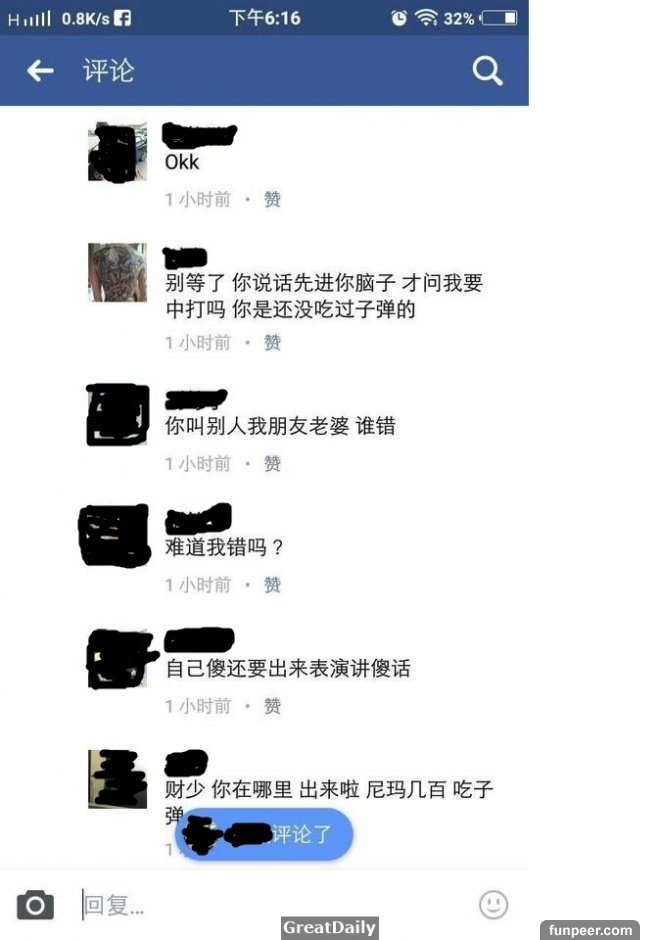The height and width of the screenshot is (940, 660).
Task: Open the avatar beside the 财少 comment
Action: point(117,779)
